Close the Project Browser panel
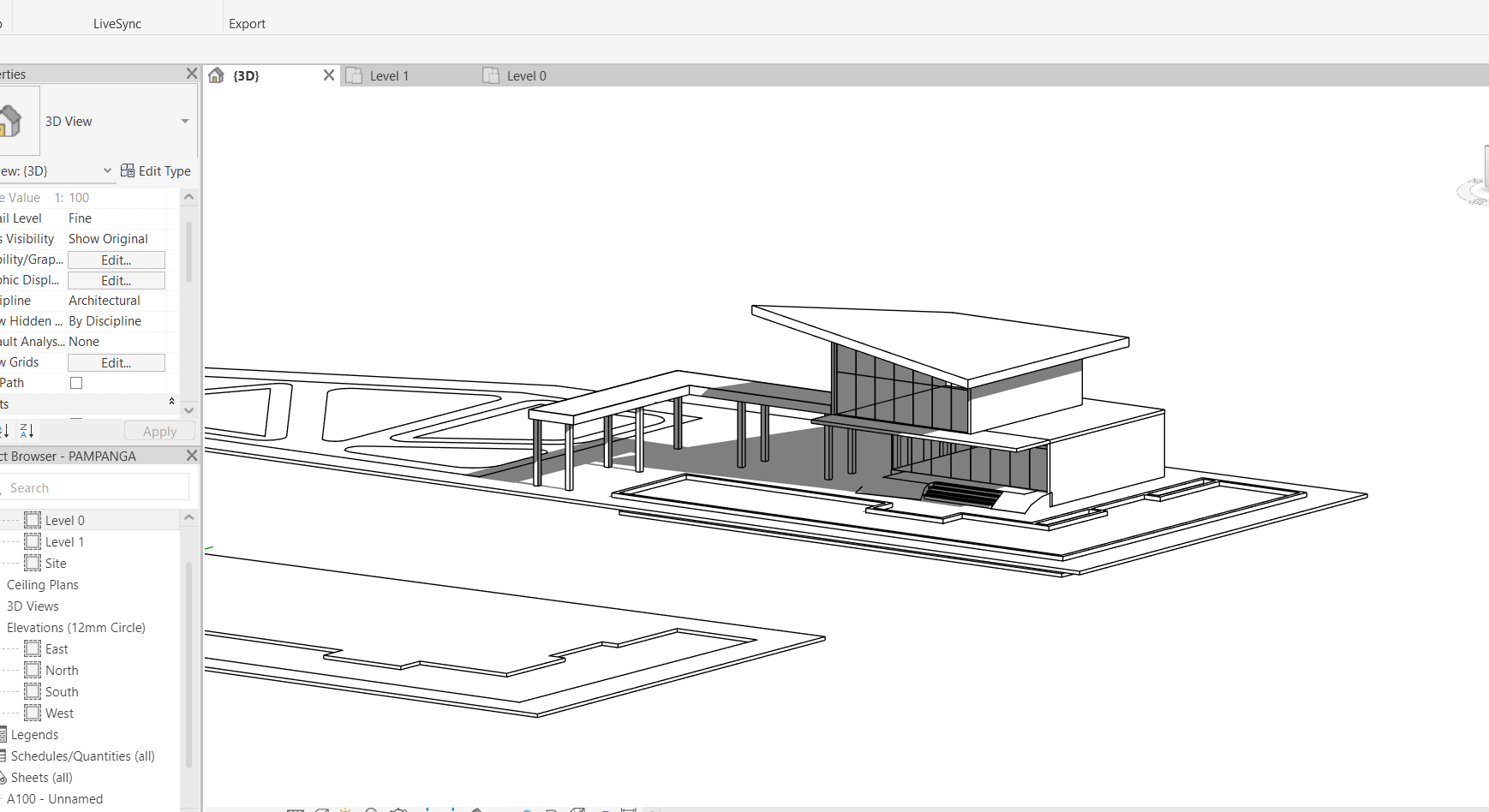Viewport: 1489px width, 812px height. pos(192,456)
